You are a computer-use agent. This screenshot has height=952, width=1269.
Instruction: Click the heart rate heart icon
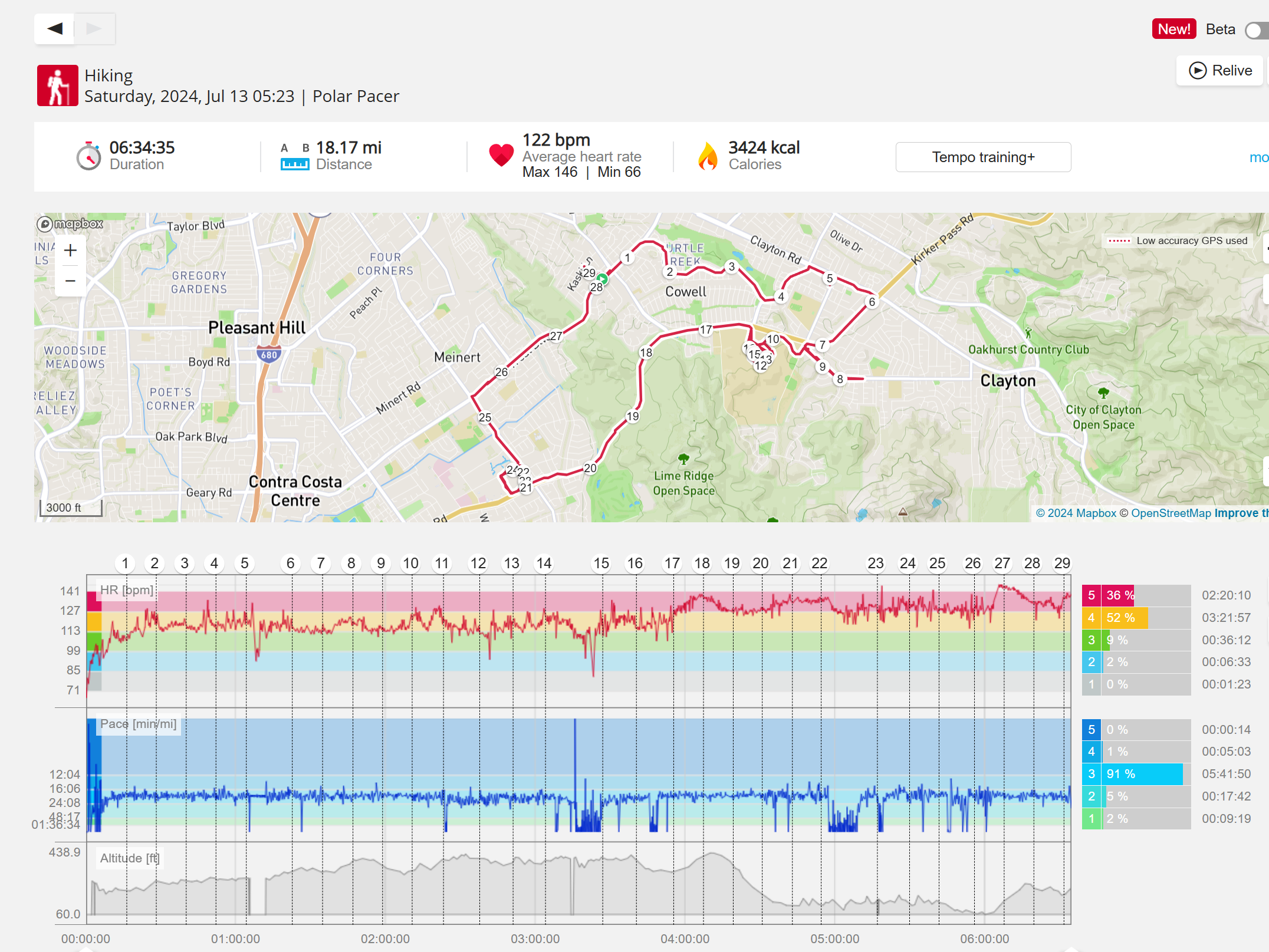pyautogui.click(x=501, y=155)
